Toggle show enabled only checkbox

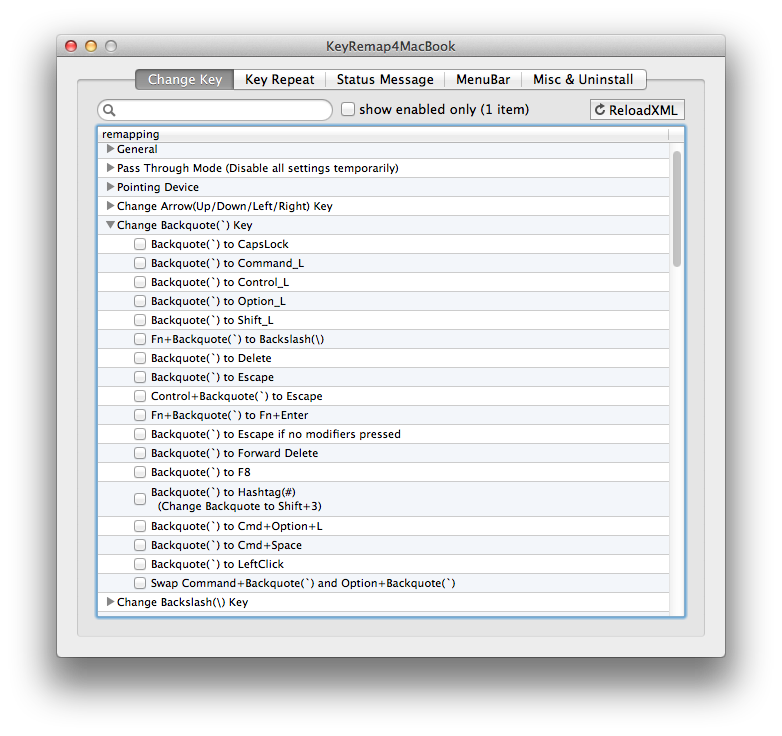coord(348,109)
